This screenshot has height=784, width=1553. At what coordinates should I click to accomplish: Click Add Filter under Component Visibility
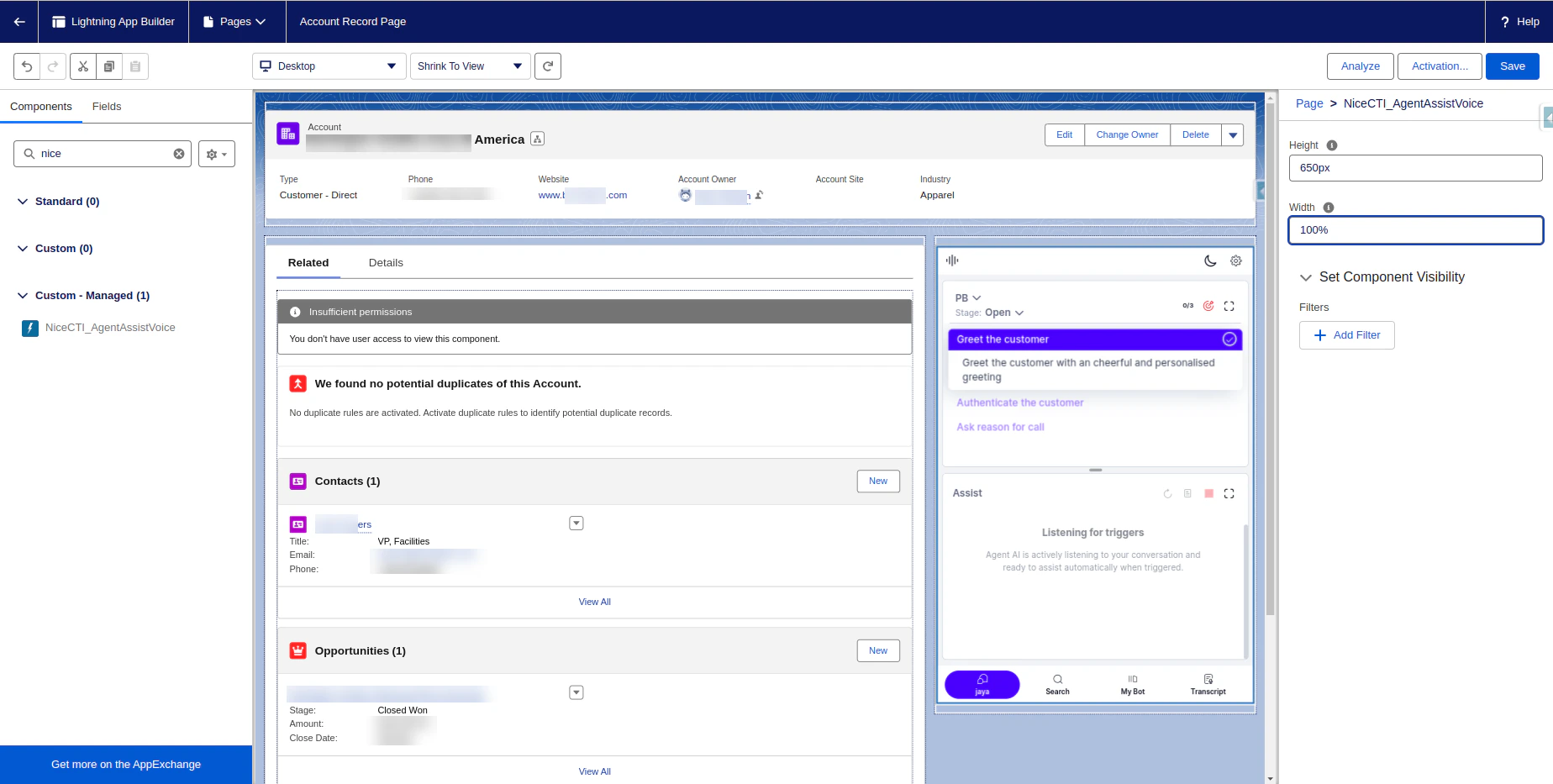1346,334
